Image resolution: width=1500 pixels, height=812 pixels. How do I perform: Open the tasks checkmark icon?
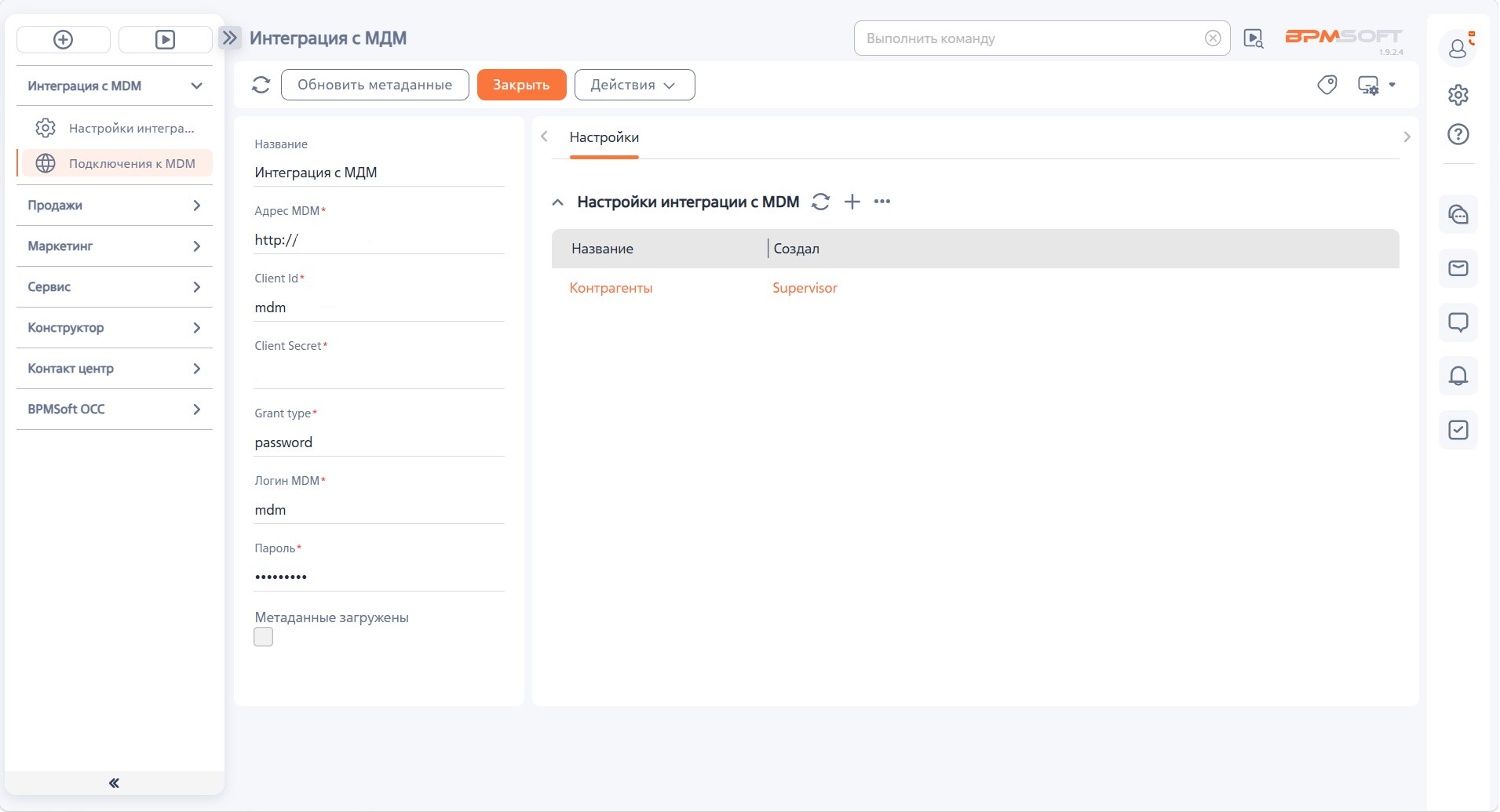pyautogui.click(x=1458, y=430)
